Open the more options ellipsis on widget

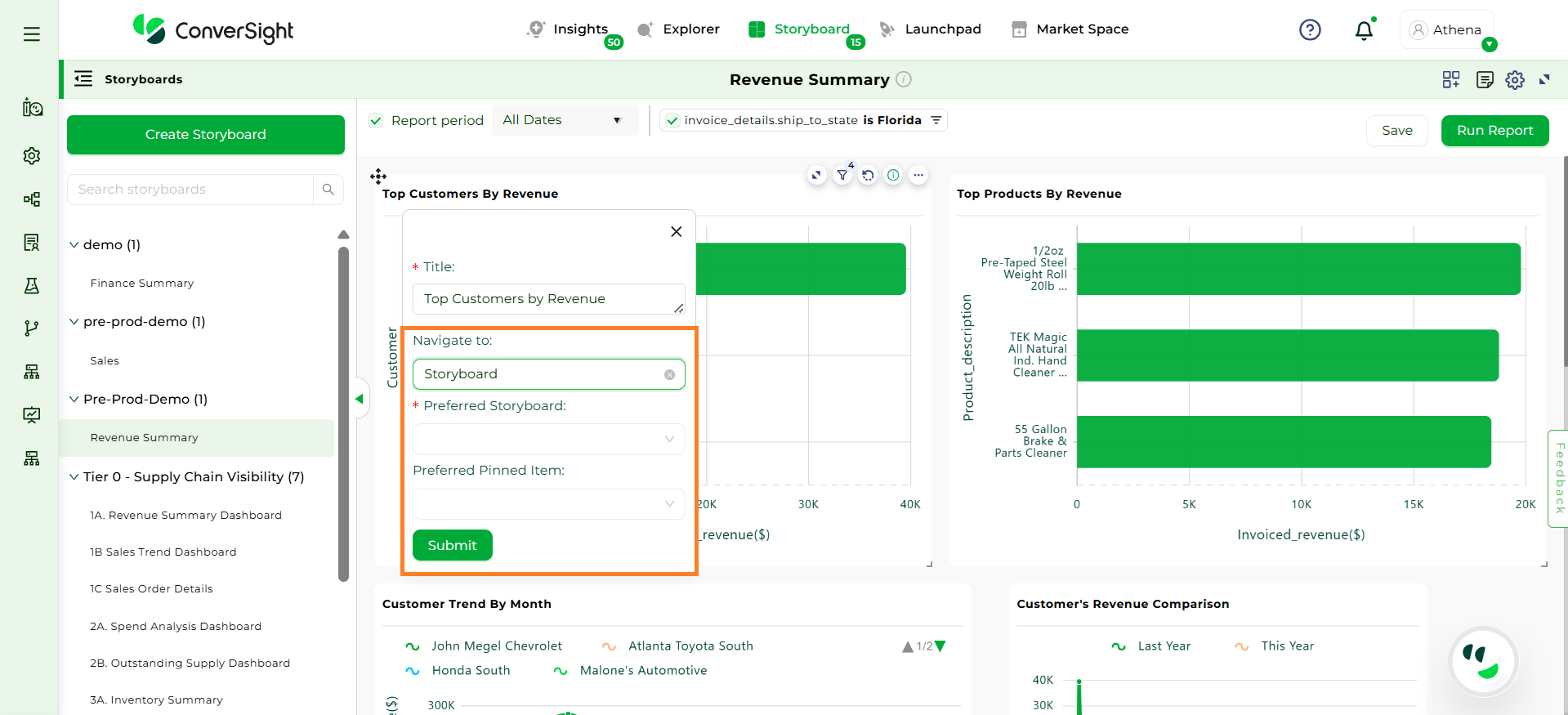click(918, 175)
